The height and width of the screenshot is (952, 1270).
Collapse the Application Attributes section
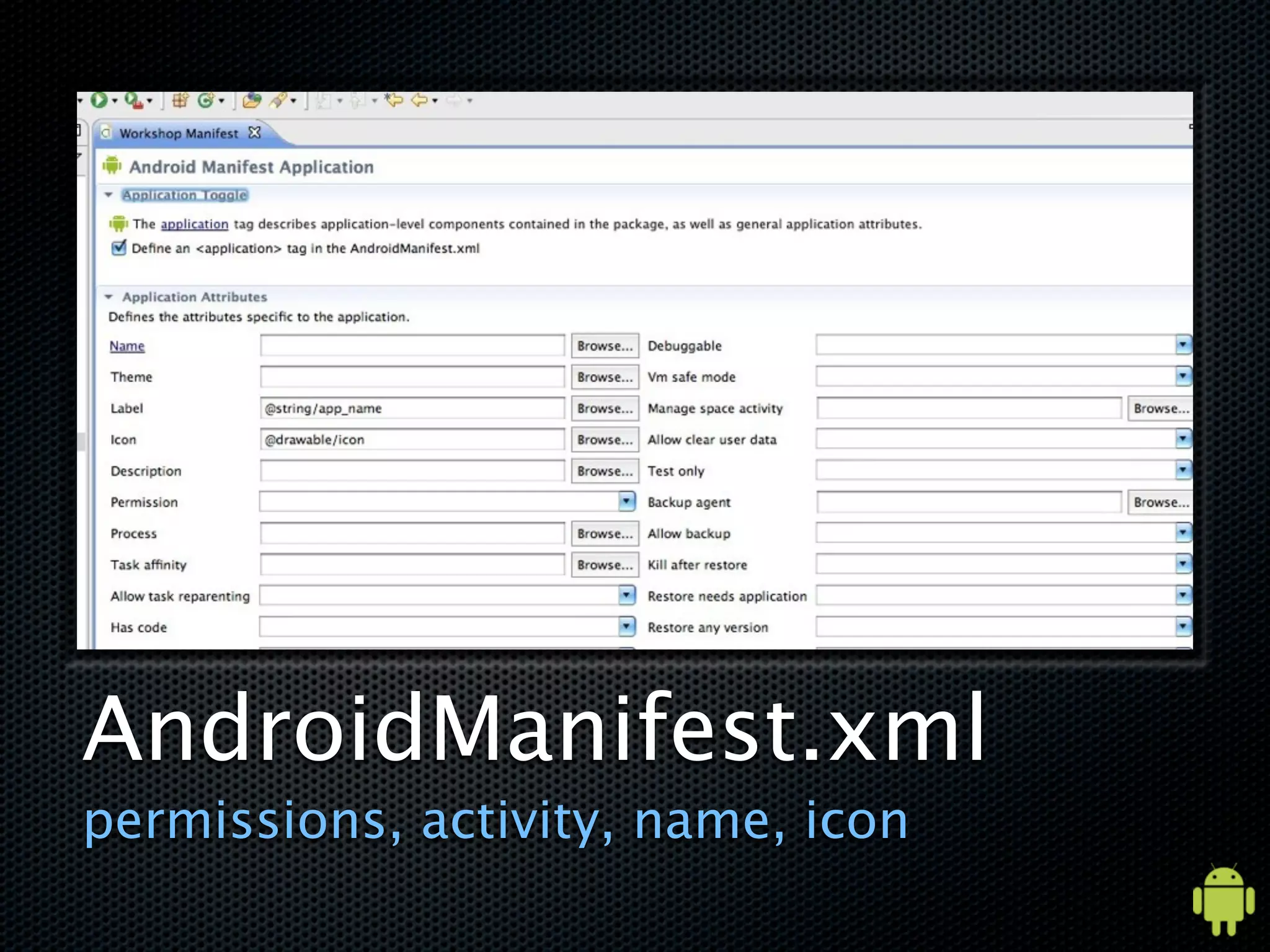[x=109, y=297]
